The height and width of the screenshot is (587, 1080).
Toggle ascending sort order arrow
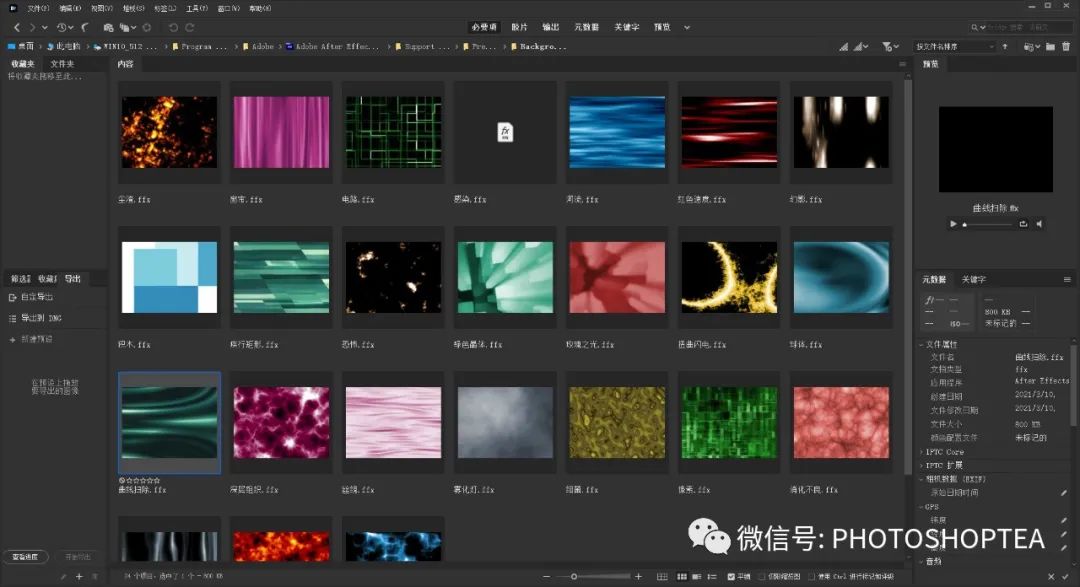1005,47
